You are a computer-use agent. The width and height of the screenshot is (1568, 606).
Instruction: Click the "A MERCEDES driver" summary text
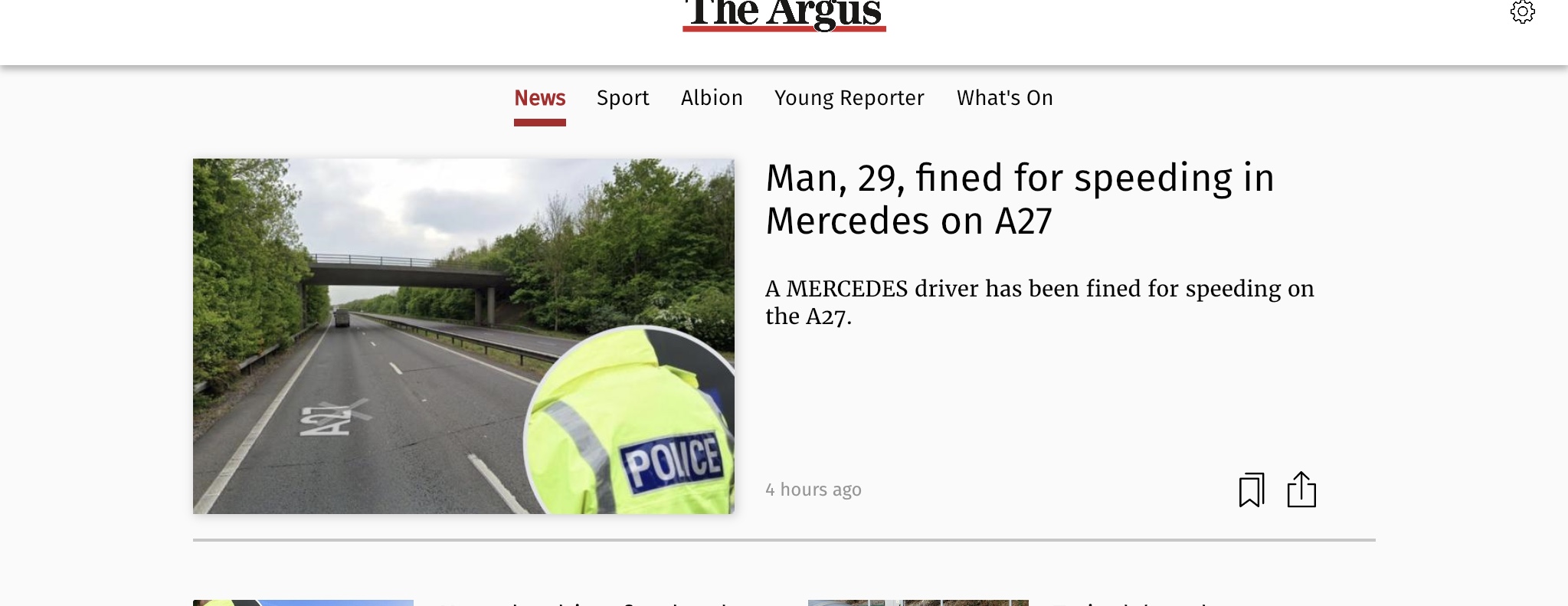[1039, 302]
